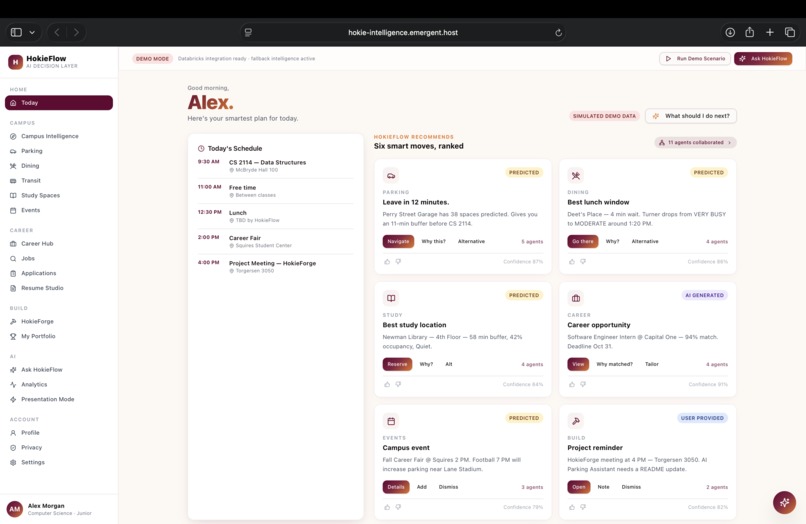The height and width of the screenshot is (524, 806).
Task: Select Today in the sidebar
Action: 59,103
